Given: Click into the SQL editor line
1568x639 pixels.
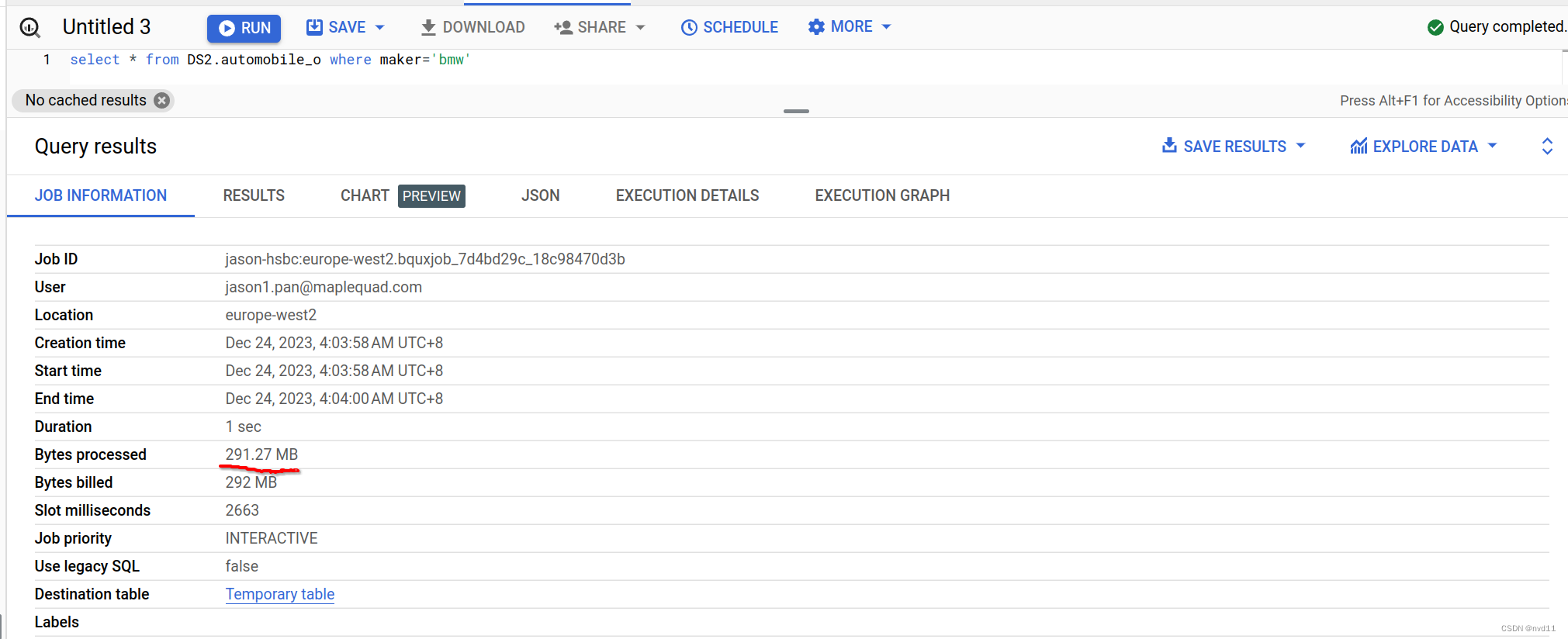Looking at the screenshot, I should [x=815, y=60].
